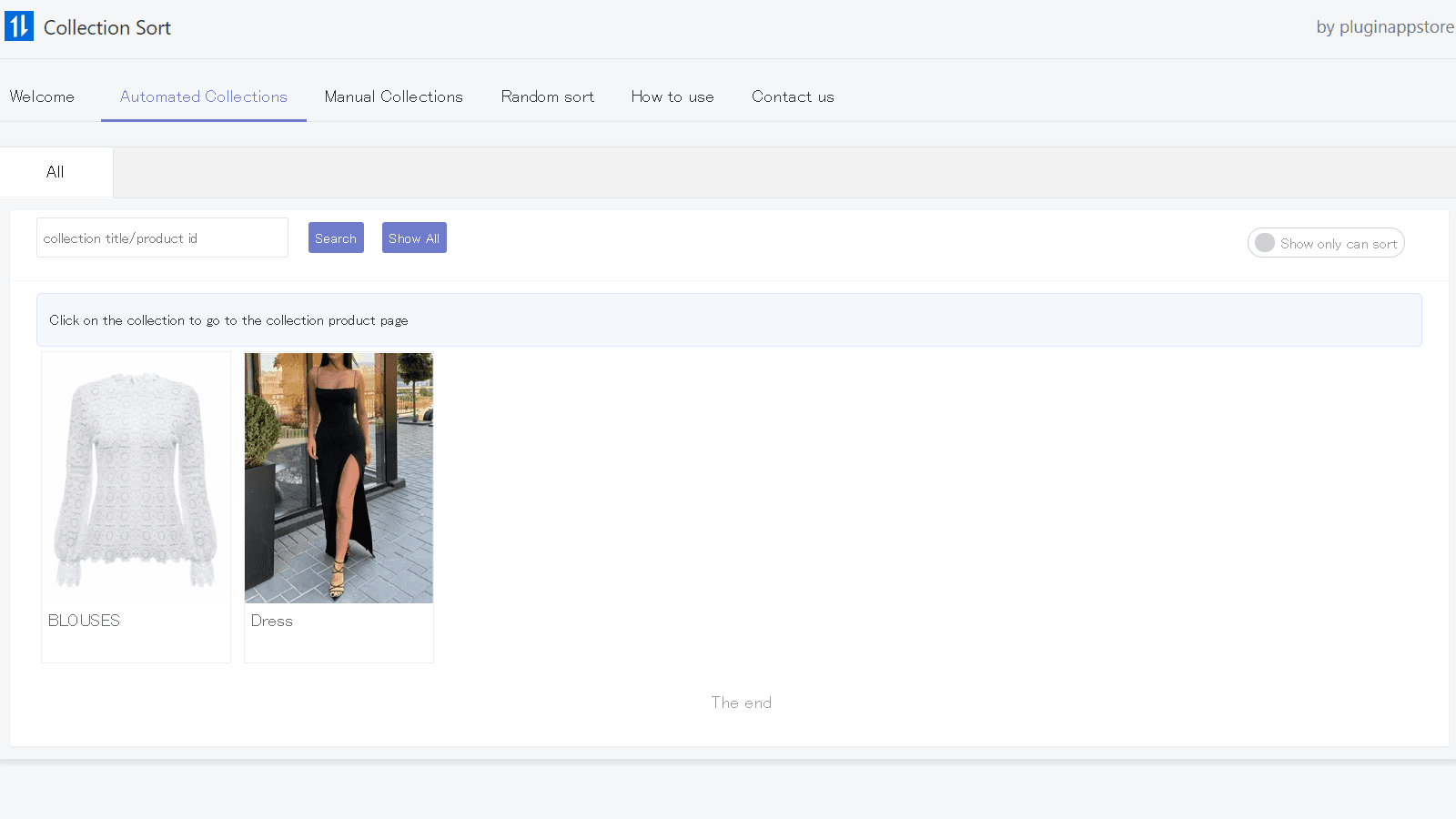Open the BLOUSES collection
Viewport: 1456px width, 819px height.
[136, 478]
